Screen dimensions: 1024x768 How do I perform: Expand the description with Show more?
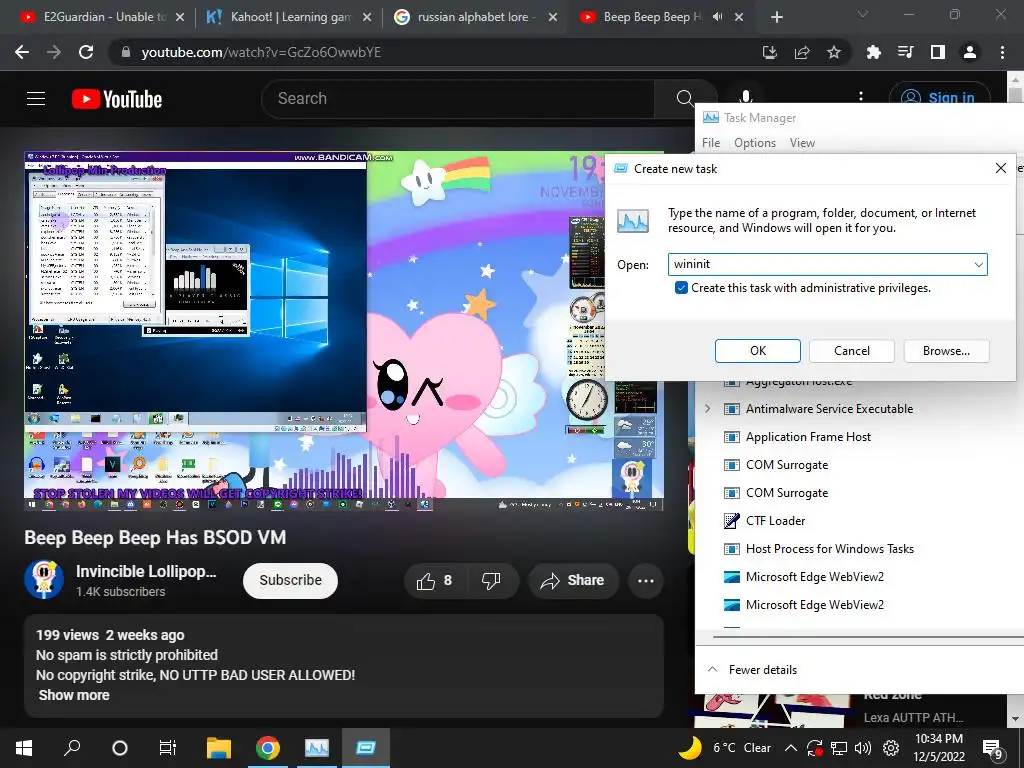click(74, 695)
